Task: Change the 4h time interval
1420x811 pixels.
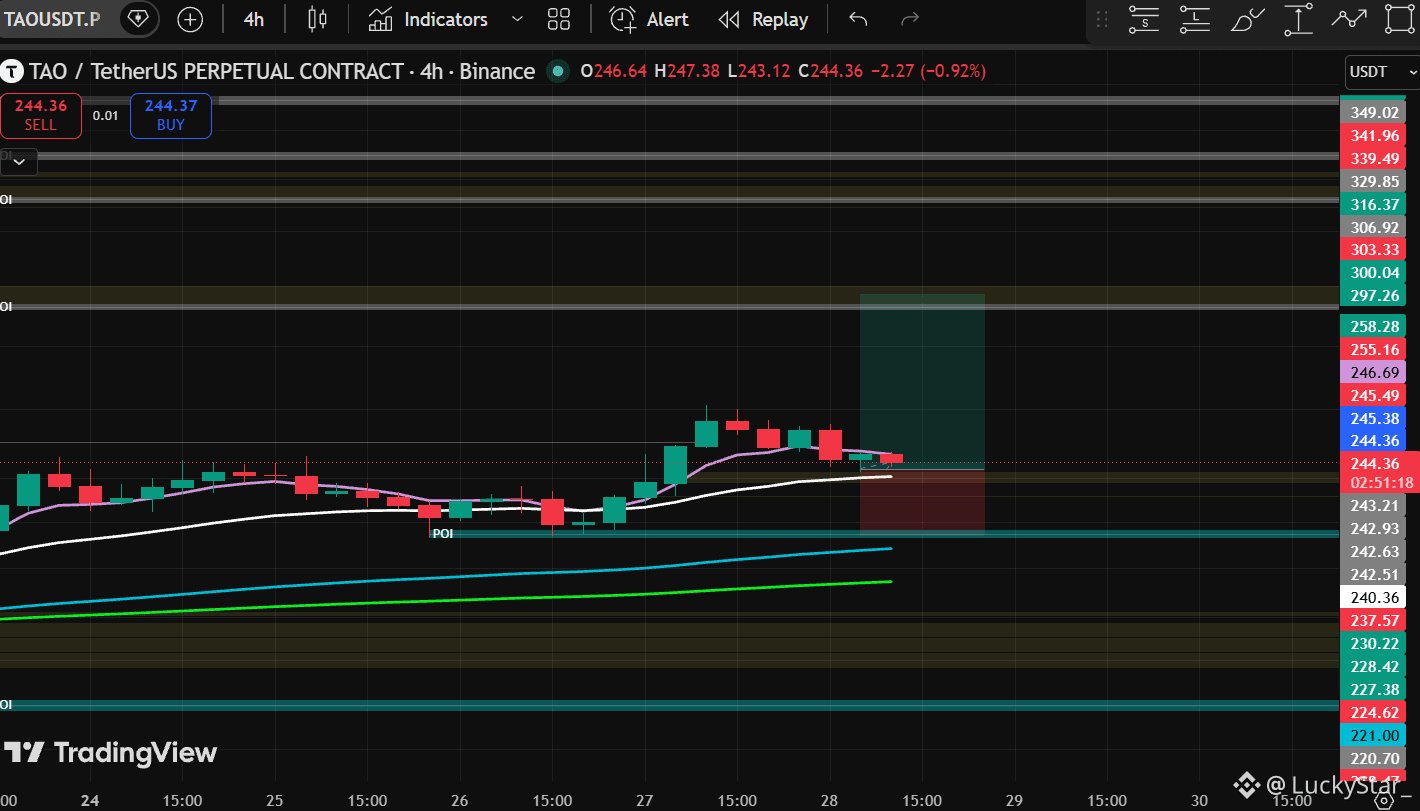Action: (x=254, y=19)
